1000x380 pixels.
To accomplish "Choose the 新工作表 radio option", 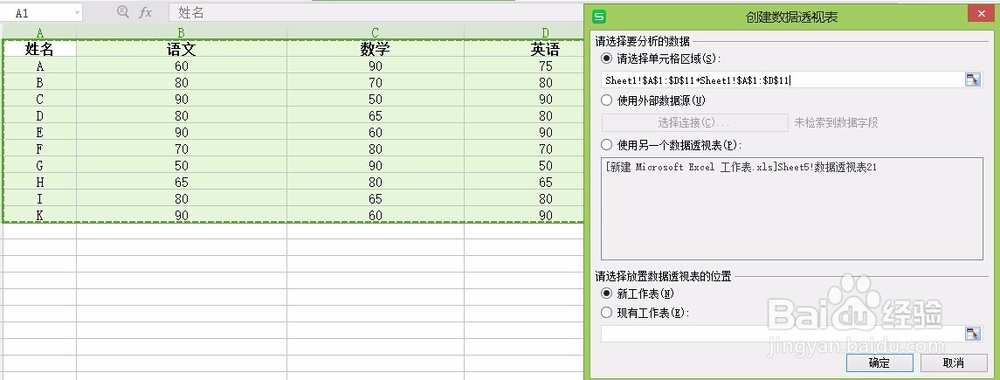I will point(606,294).
